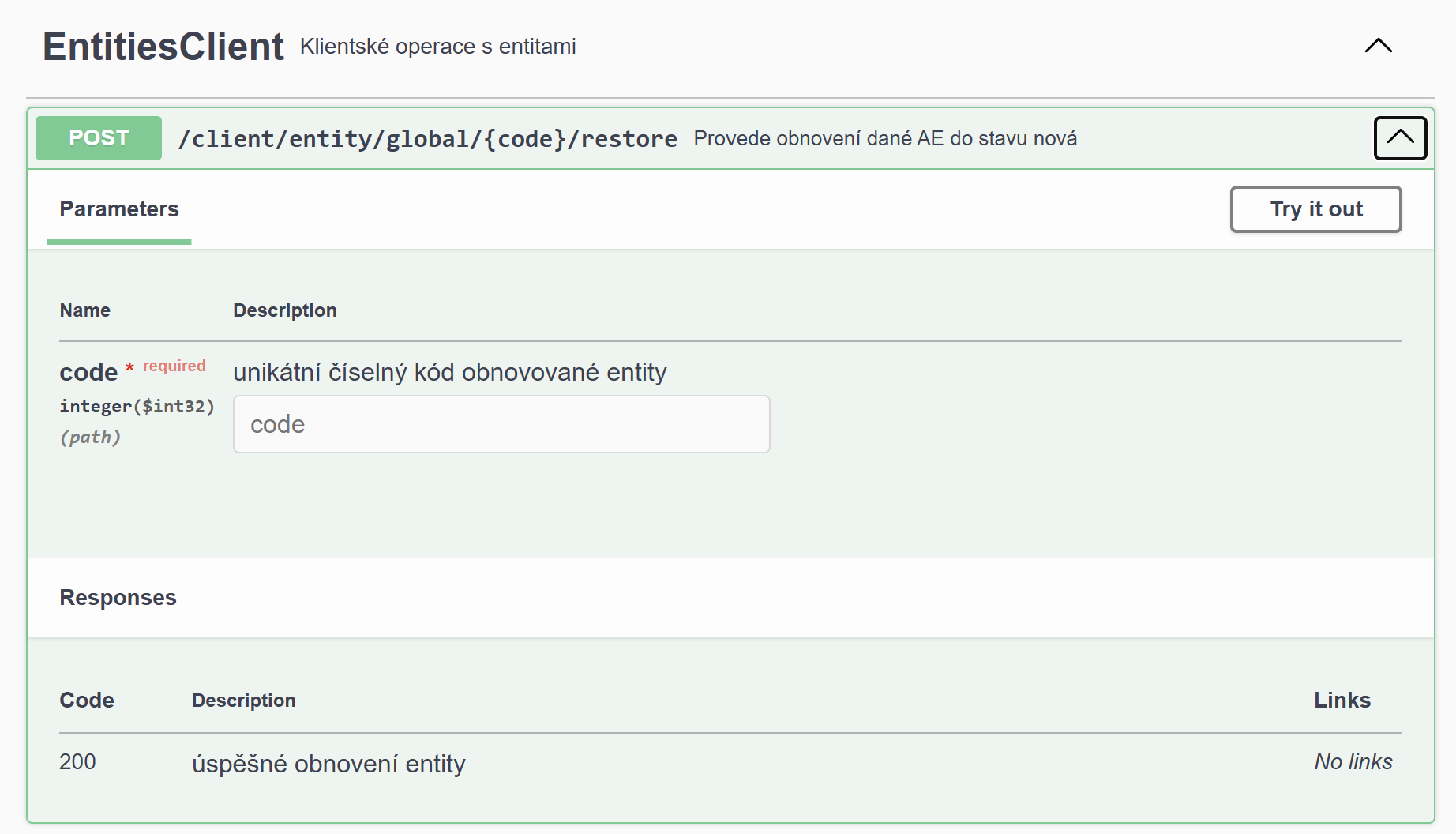
Task: Click the 'unikátní číselný kód' parameter description
Action: click(x=449, y=372)
